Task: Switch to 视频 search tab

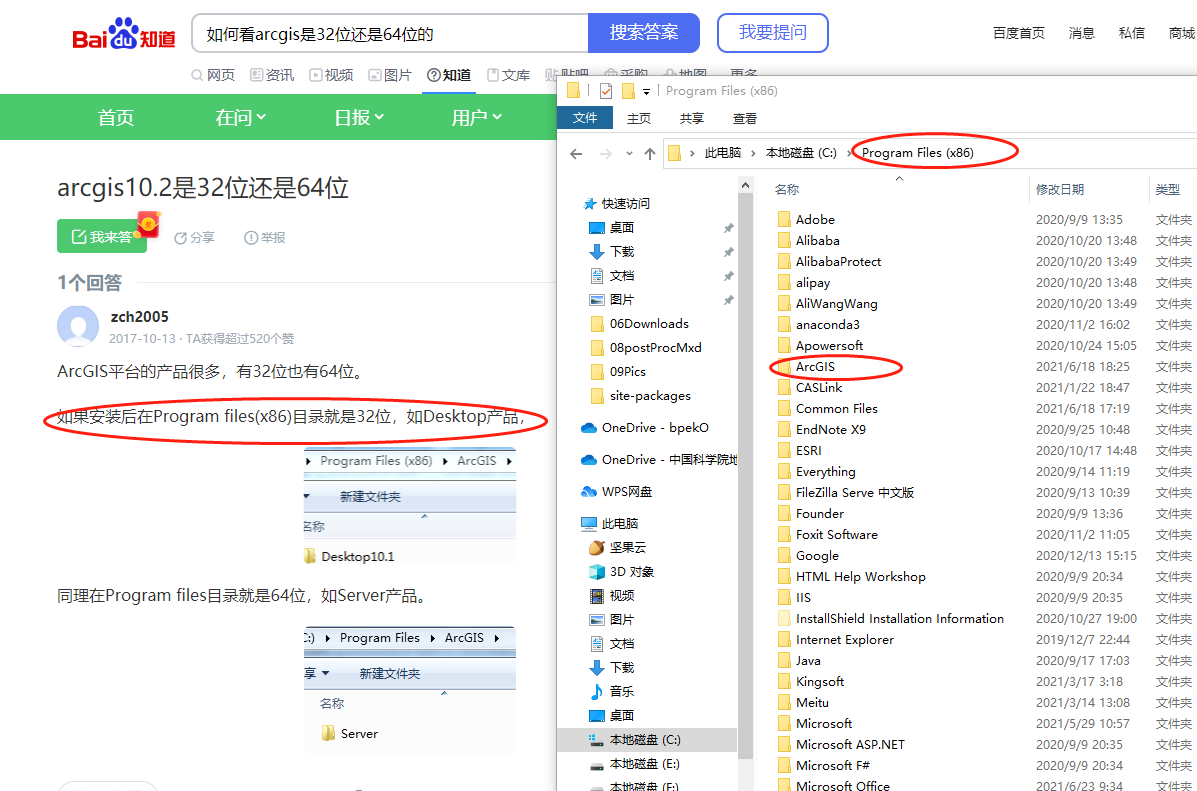Action: [x=331, y=75]
